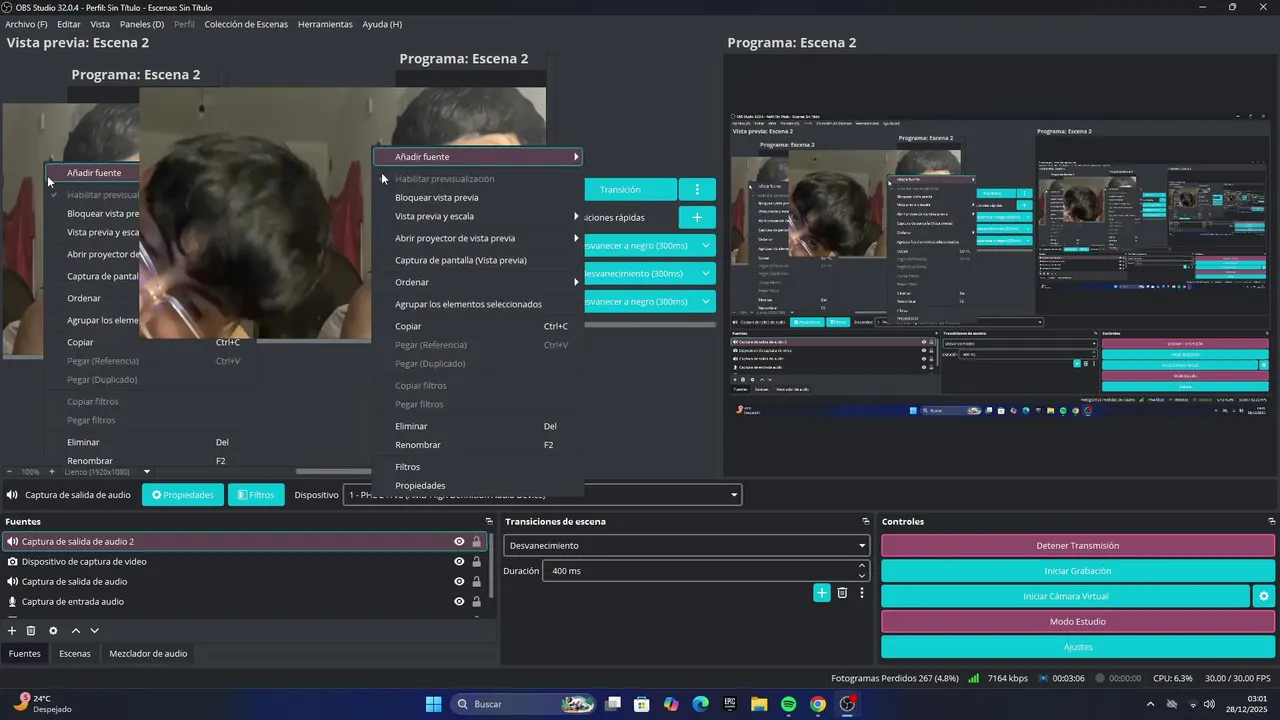Open Spotify from the taskbar

click(x=788, y=704)
